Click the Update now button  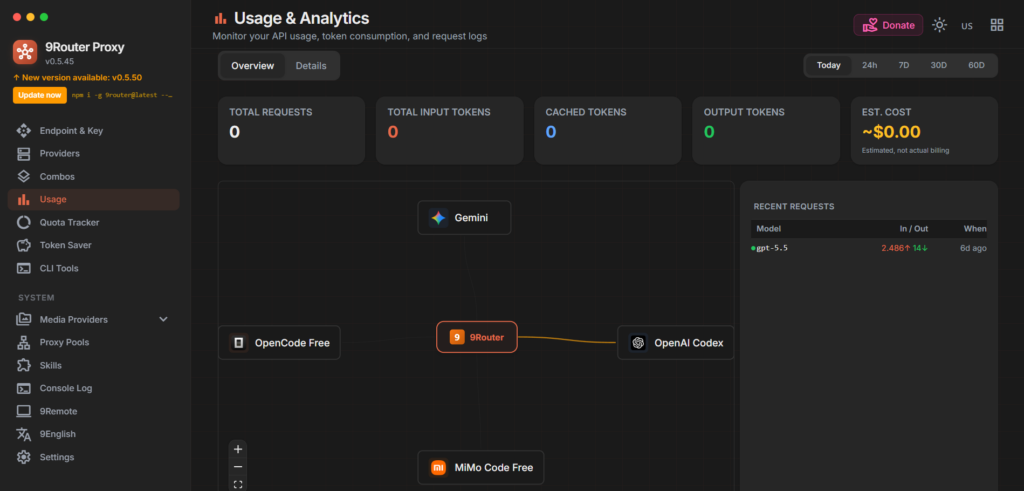point(40,95)
